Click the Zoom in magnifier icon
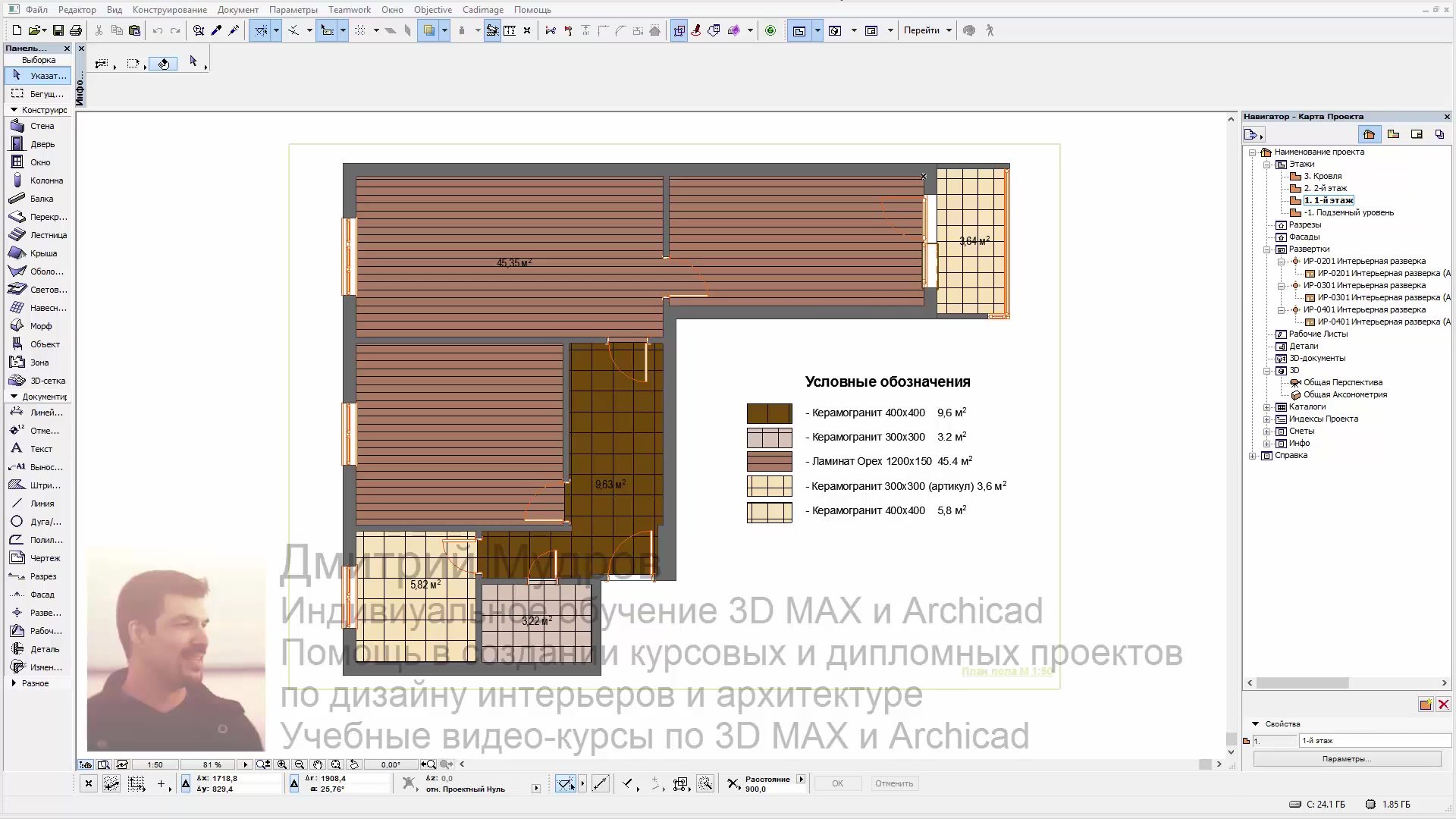 coord(282,764)
